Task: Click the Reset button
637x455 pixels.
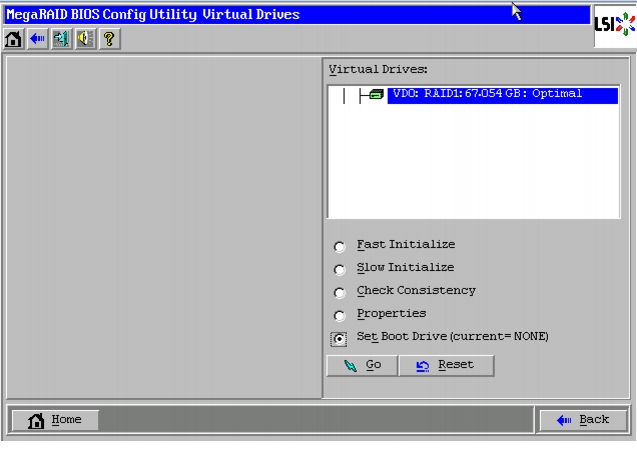Action: (446, 366)
